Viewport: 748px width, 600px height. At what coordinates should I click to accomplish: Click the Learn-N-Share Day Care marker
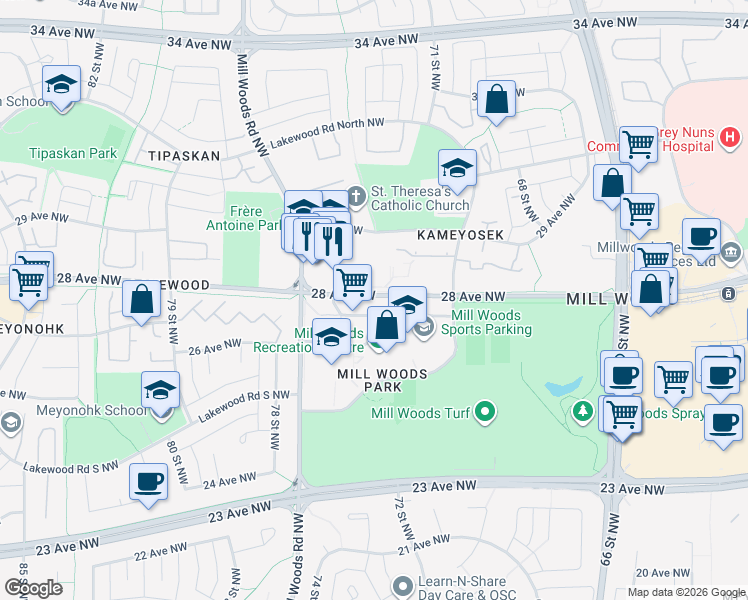click(x=402, y=584)
